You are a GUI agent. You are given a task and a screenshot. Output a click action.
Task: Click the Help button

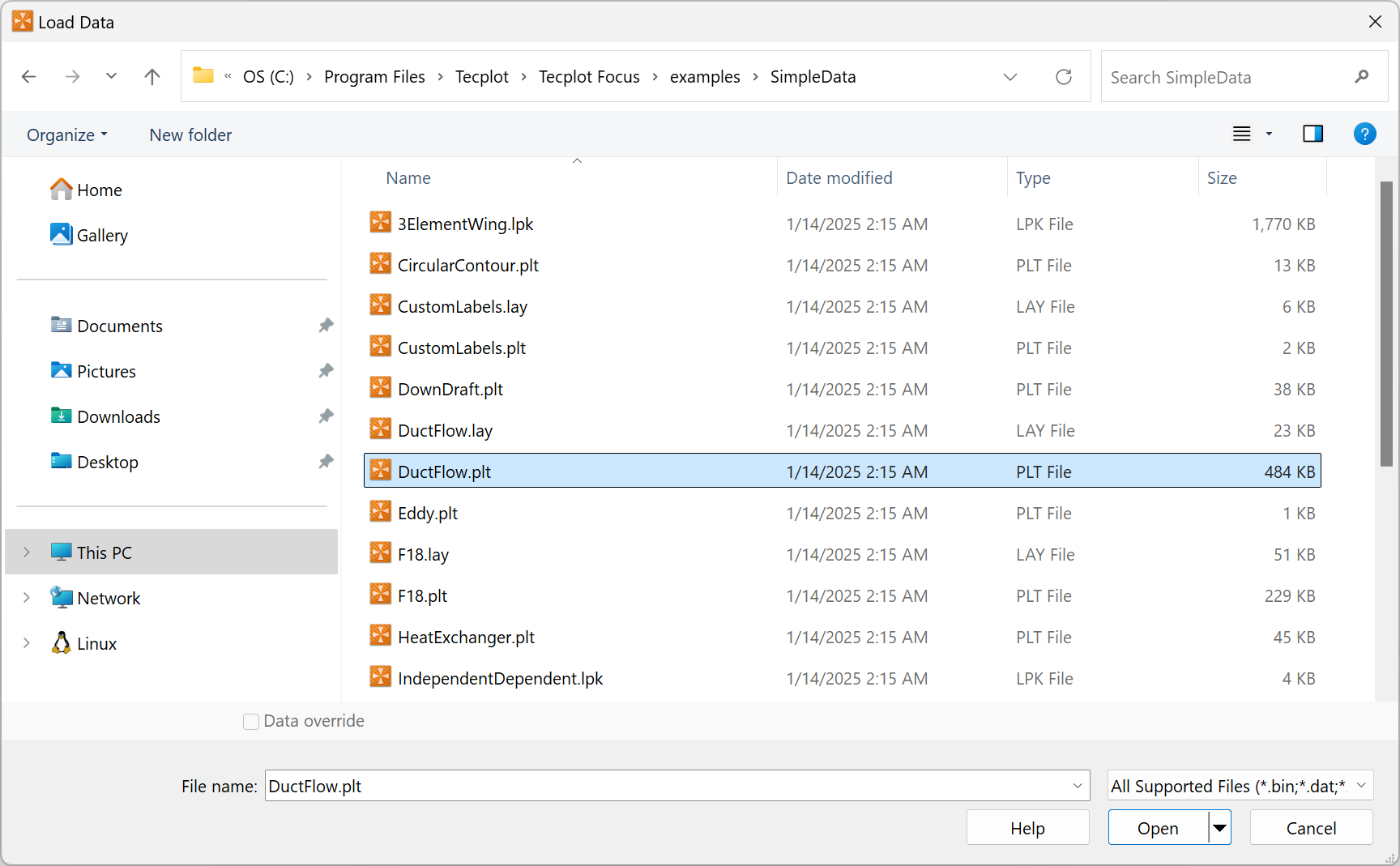coord(1027,828)
